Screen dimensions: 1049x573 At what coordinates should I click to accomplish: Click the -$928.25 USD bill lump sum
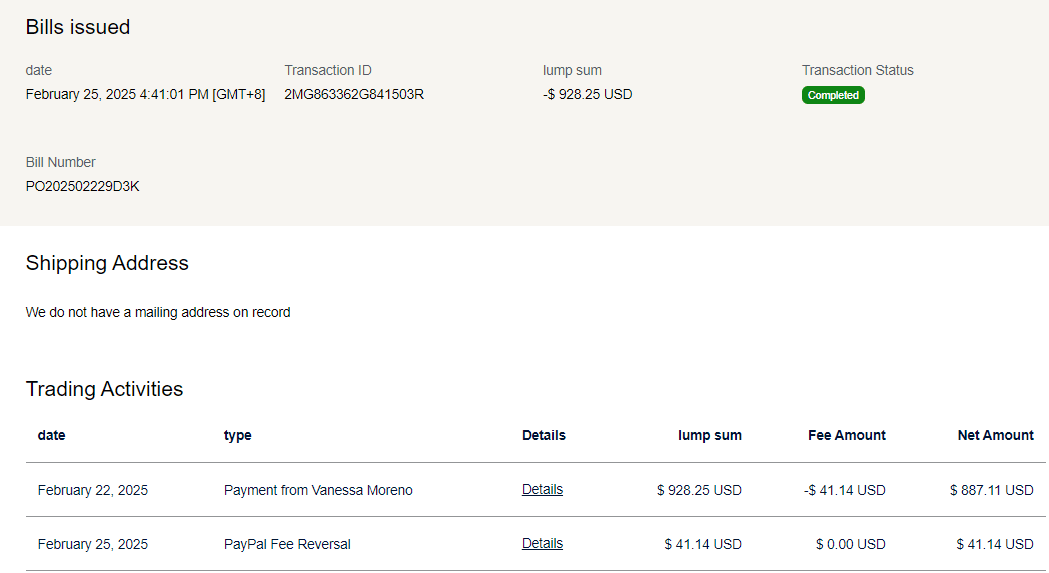[588, 95]
